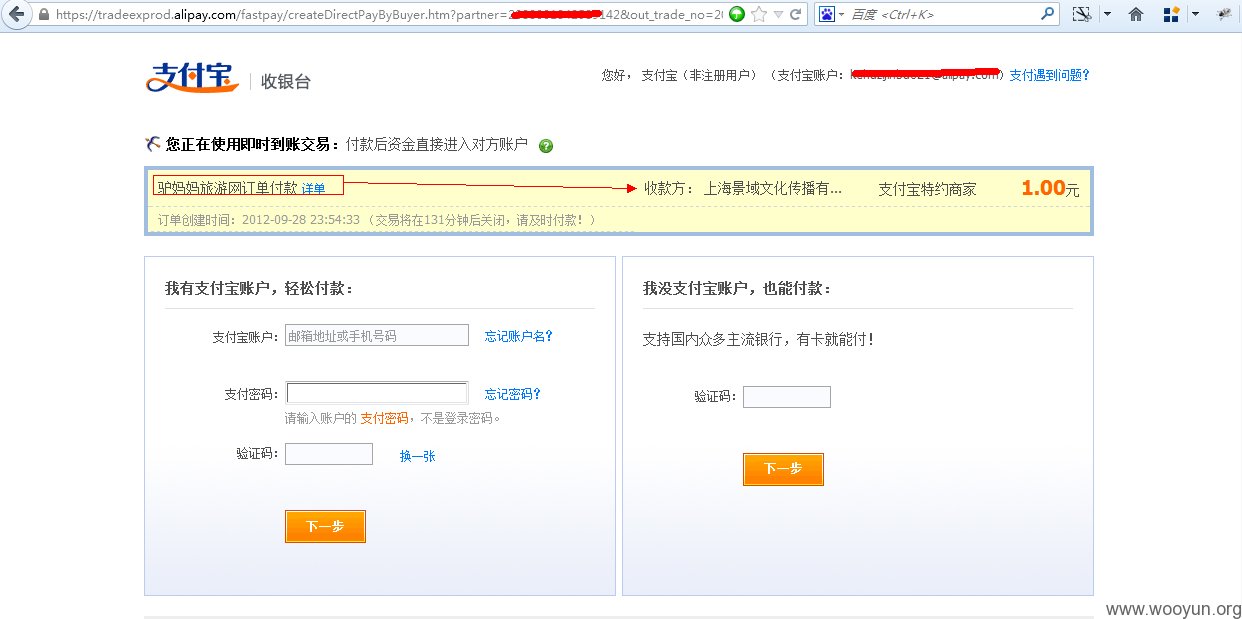
Task: Click the 我没支付宝账户,也能付款 heading
Action: pos(737,288)
